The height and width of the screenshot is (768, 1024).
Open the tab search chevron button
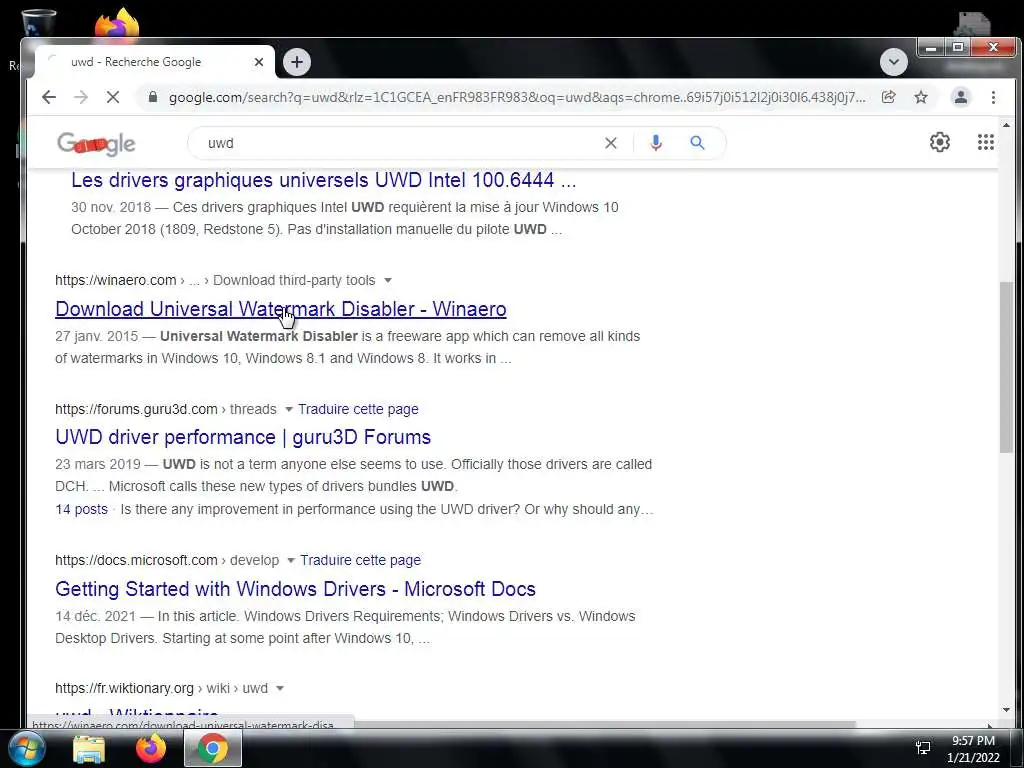(893, 62)
